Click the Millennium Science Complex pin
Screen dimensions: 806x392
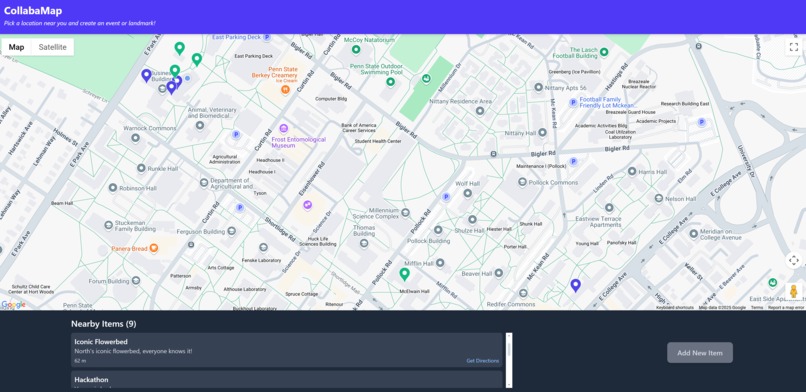click(x=405, y=212)
